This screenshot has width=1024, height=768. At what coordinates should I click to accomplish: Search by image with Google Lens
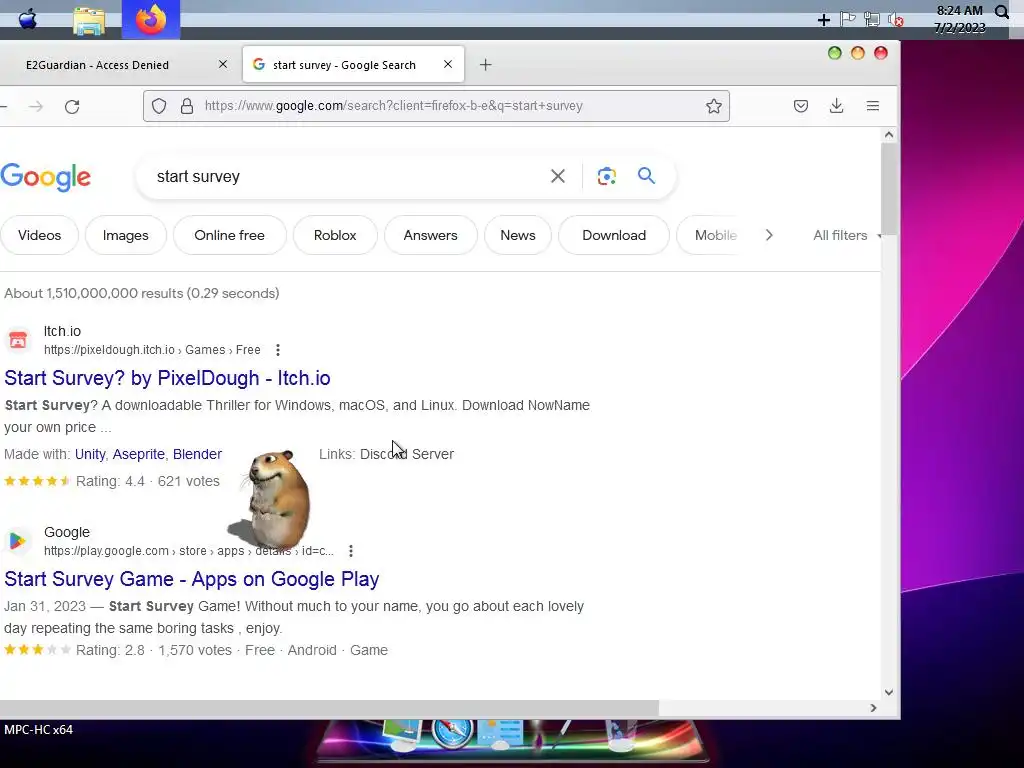(606, 176)
